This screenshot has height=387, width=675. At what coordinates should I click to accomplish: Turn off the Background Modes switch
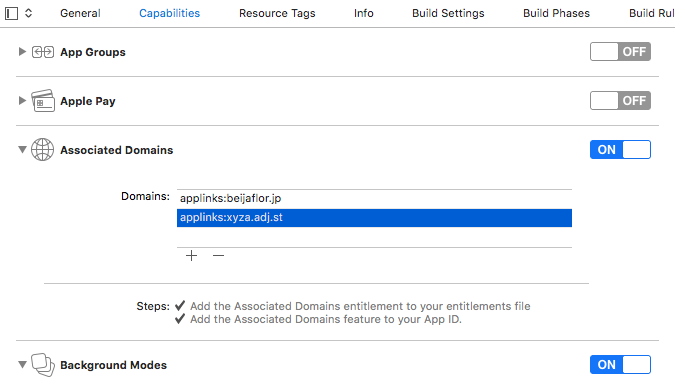pos(620,365)
